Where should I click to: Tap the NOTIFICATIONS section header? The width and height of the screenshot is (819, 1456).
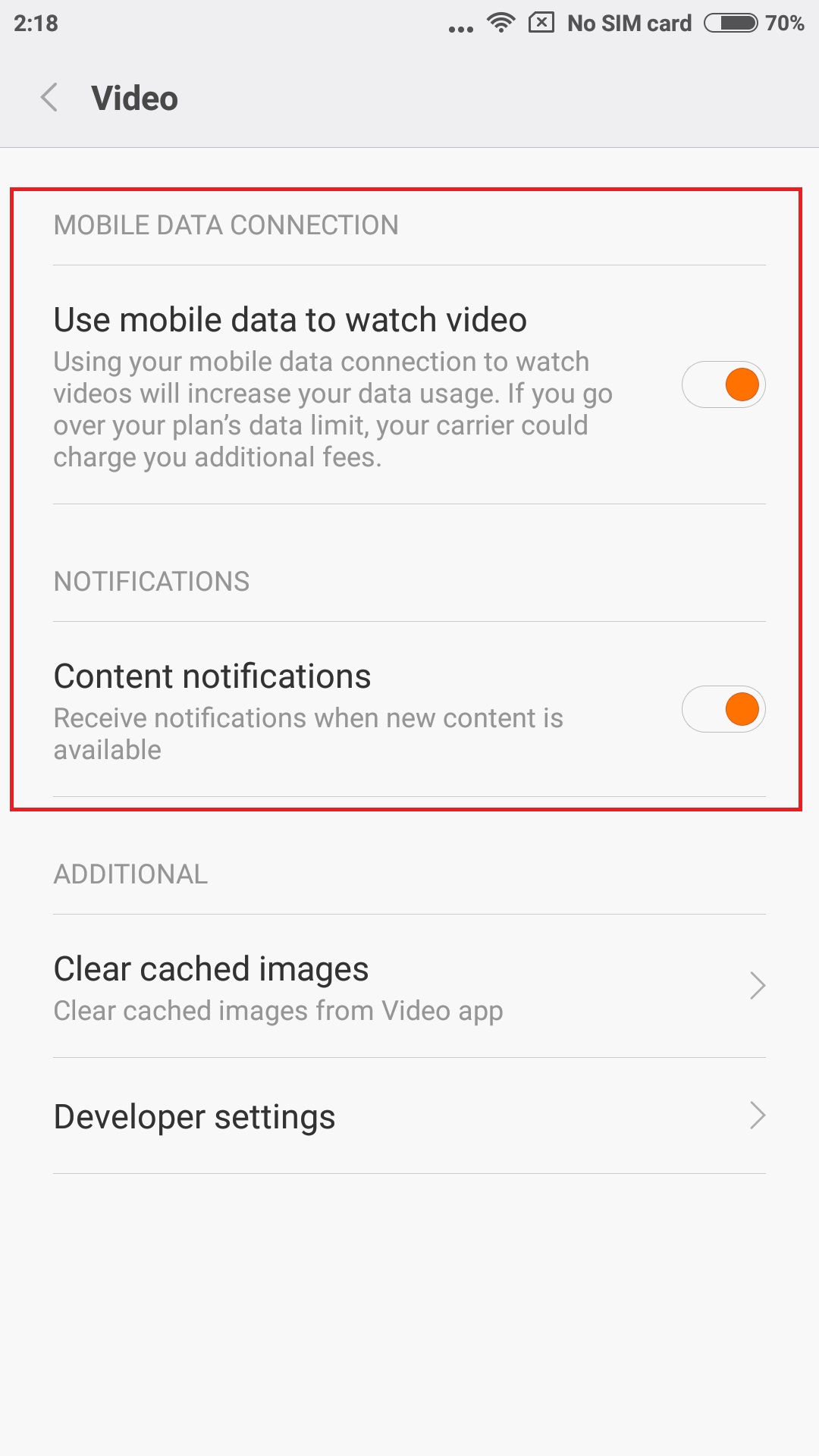pos(152,582)
